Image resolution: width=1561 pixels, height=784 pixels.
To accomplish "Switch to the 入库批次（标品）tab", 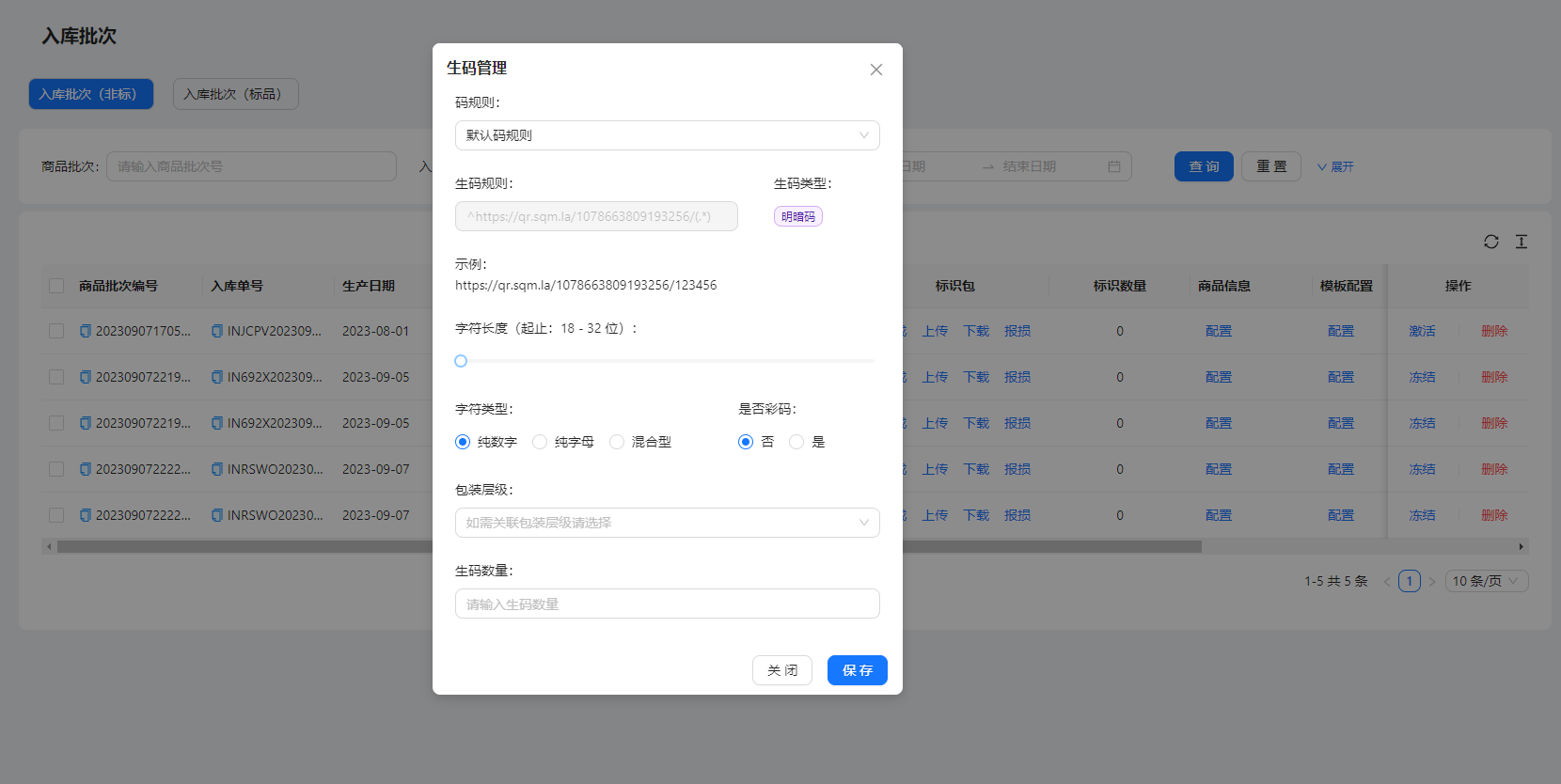I will click(236, 94).
